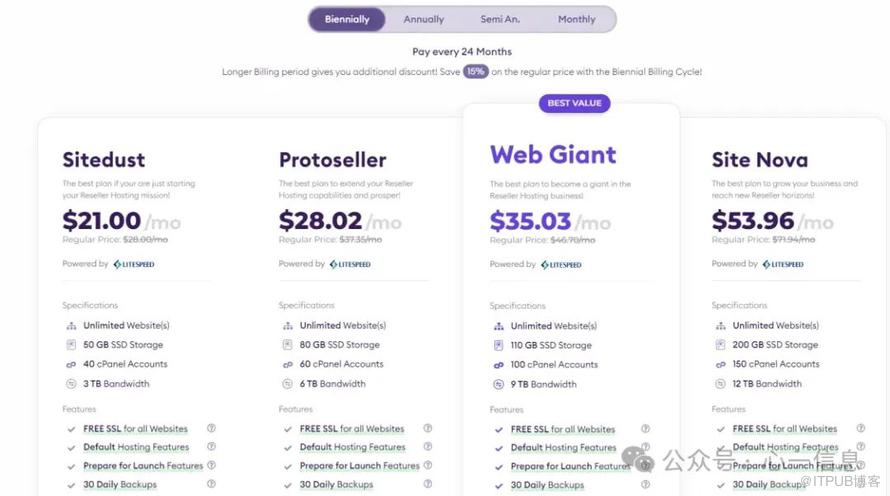Click Prepare for Launch Features under Sitedust

143,465
